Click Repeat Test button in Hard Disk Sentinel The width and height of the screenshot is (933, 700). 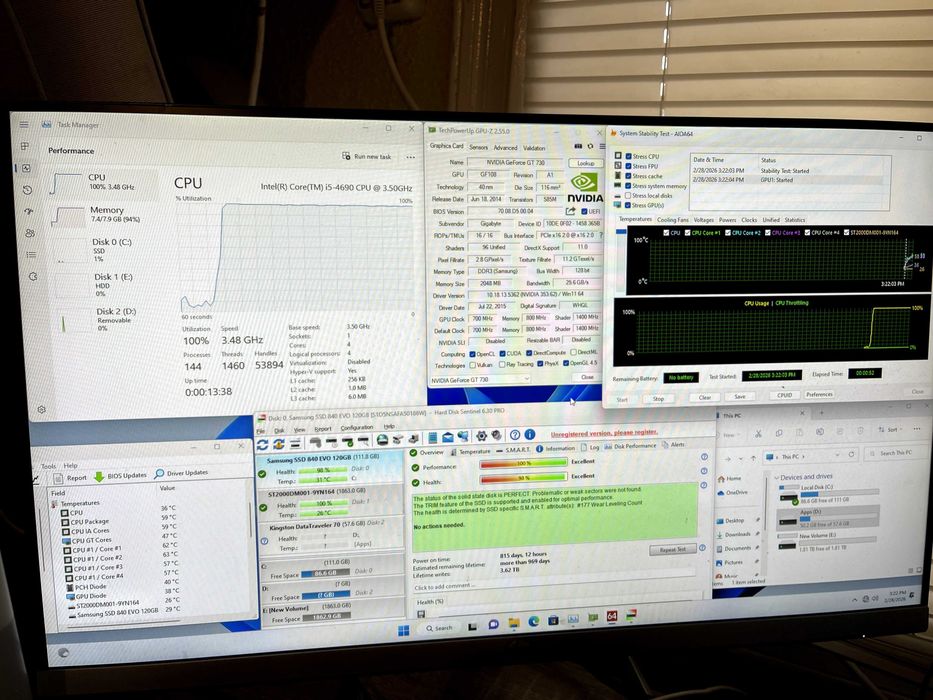pyautogui.click(x=672, y=549)
